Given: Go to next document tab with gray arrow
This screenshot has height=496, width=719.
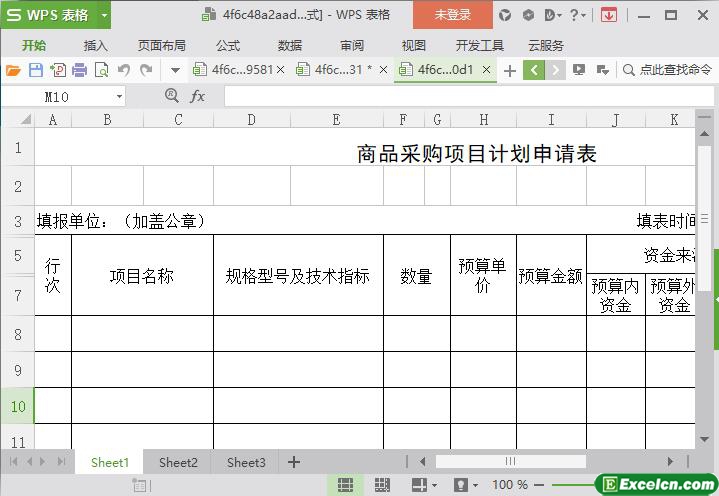Looking at the screenshot, I should [x=555, y=70].
